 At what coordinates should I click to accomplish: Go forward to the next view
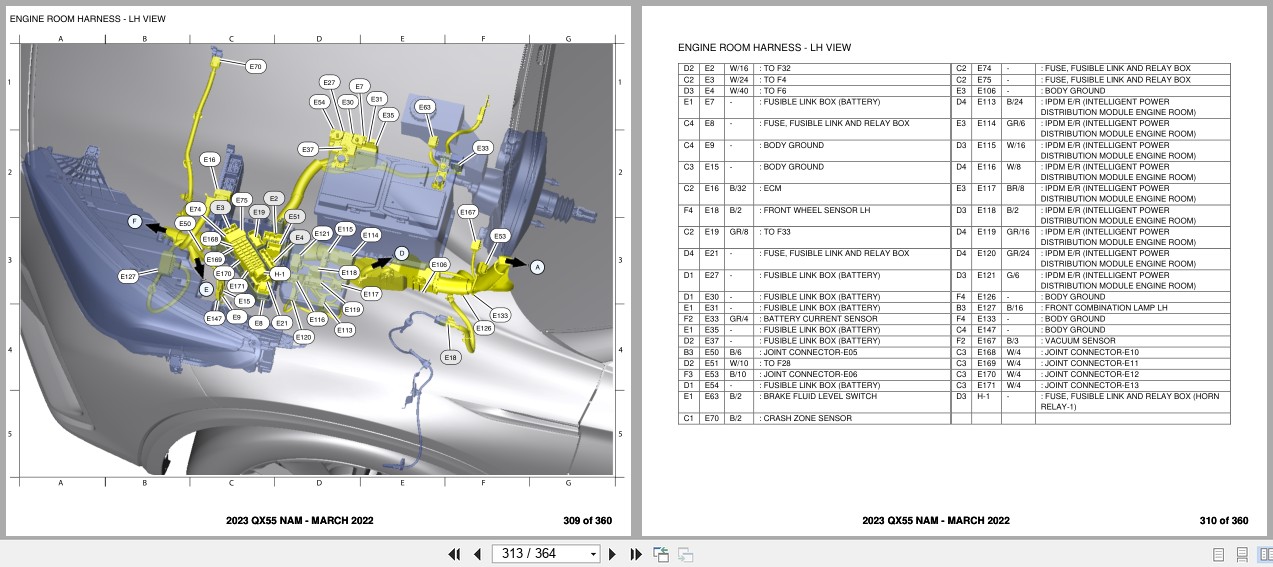point(685,554)
